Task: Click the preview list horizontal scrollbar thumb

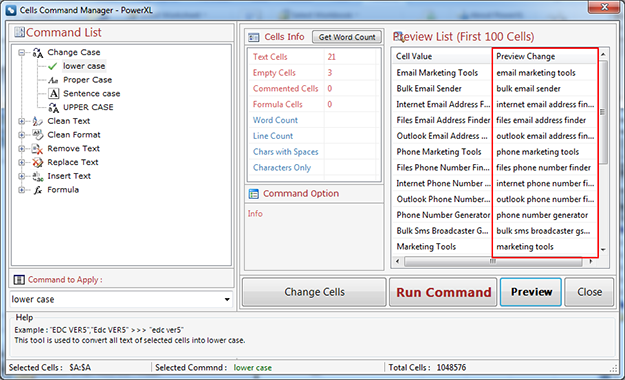Action: [493, 262]
